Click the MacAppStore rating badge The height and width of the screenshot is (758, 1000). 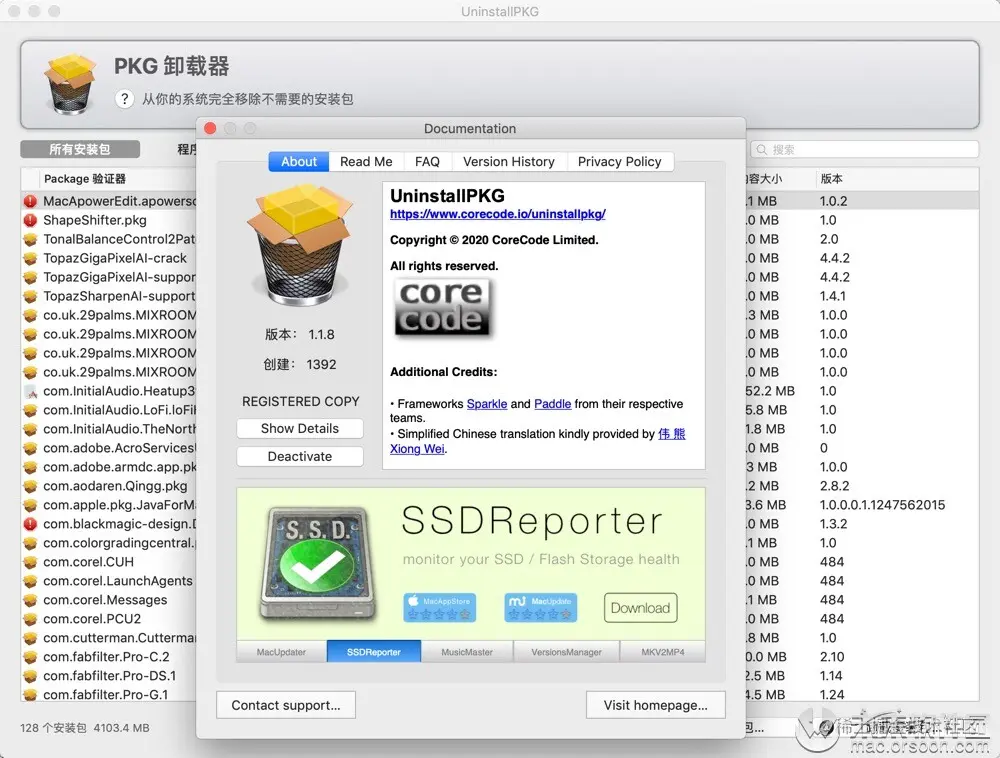[x=439, y=607]
